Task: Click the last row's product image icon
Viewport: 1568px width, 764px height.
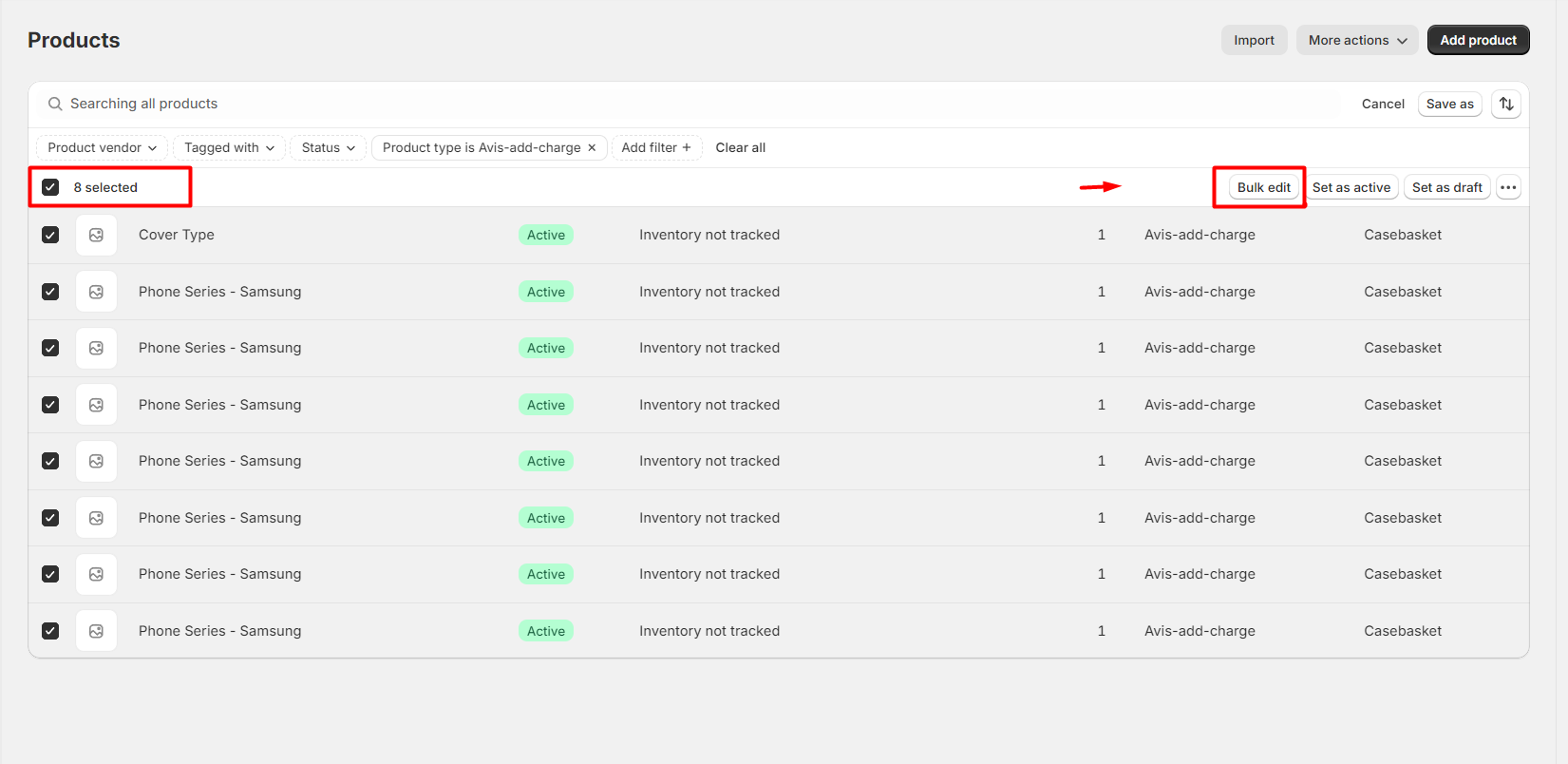Action: click(x=96, y=631)
